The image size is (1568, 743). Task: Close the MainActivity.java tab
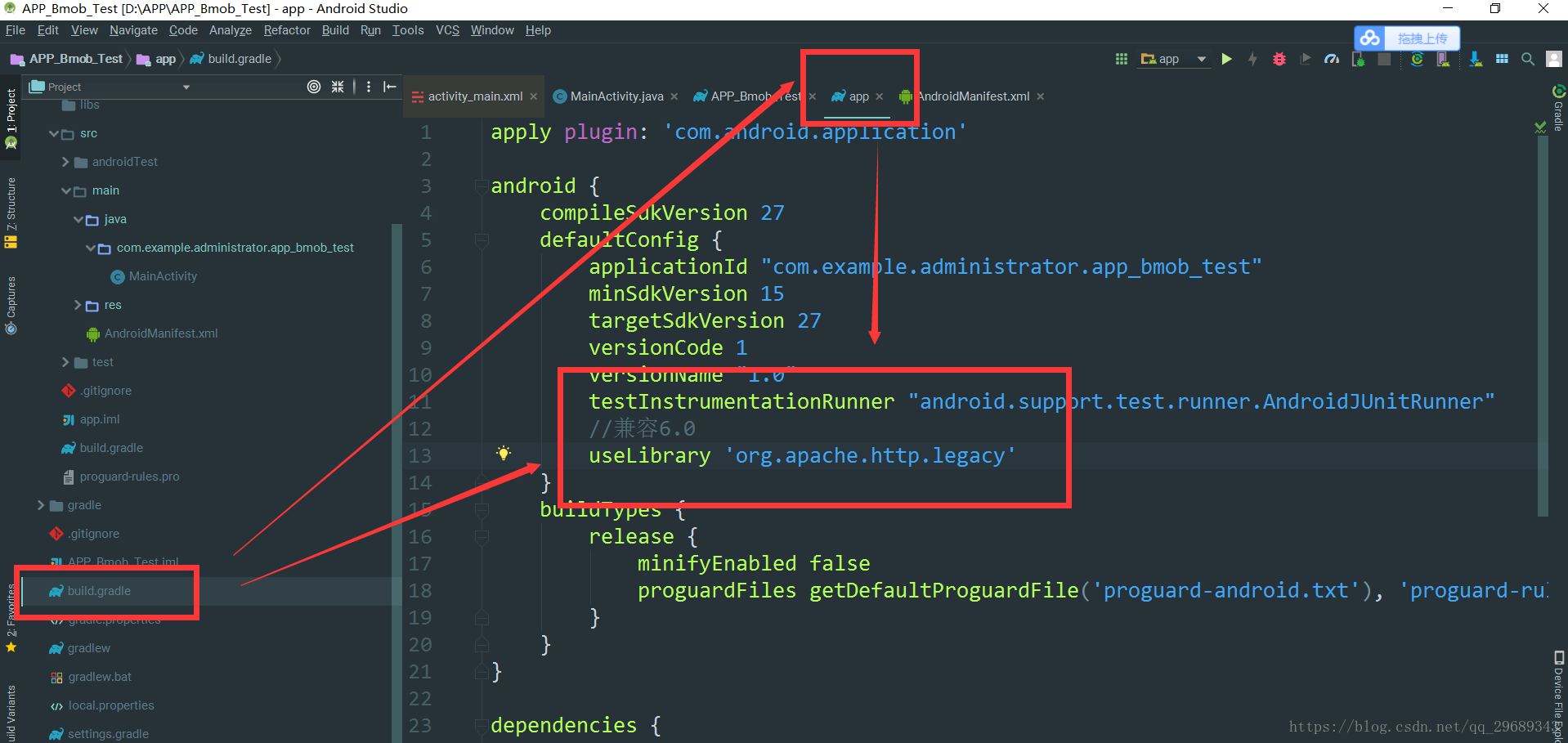(674, 96)
